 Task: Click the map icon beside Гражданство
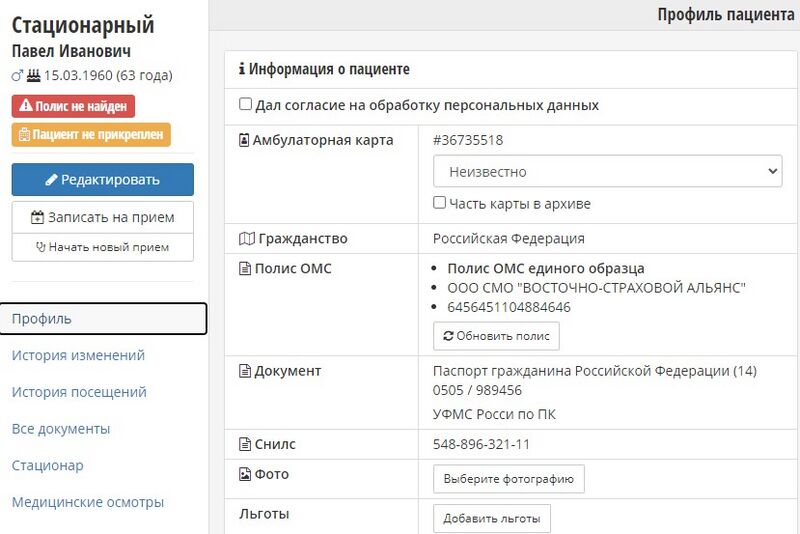[247, 238]
